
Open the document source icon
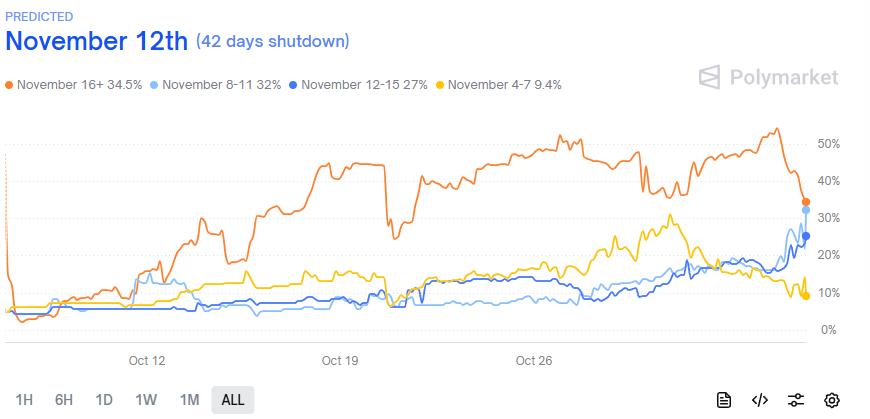click(x=724, y=400)
